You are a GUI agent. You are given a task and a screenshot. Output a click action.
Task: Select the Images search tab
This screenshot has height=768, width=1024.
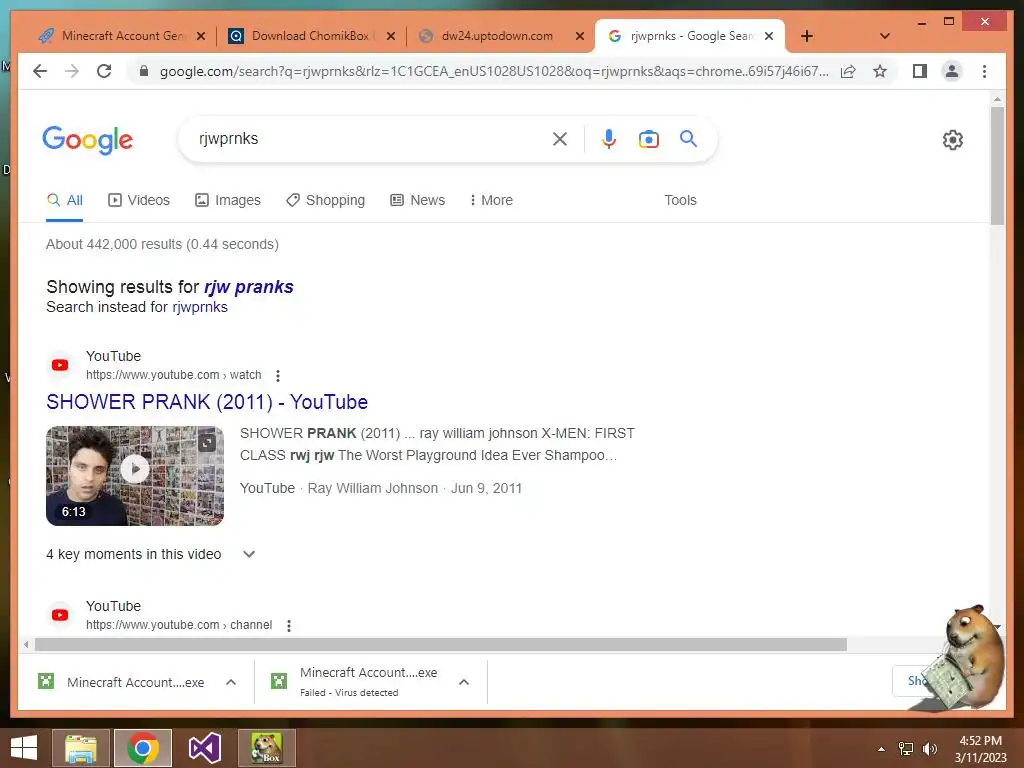pyautogui.click(x=228, y=200)
